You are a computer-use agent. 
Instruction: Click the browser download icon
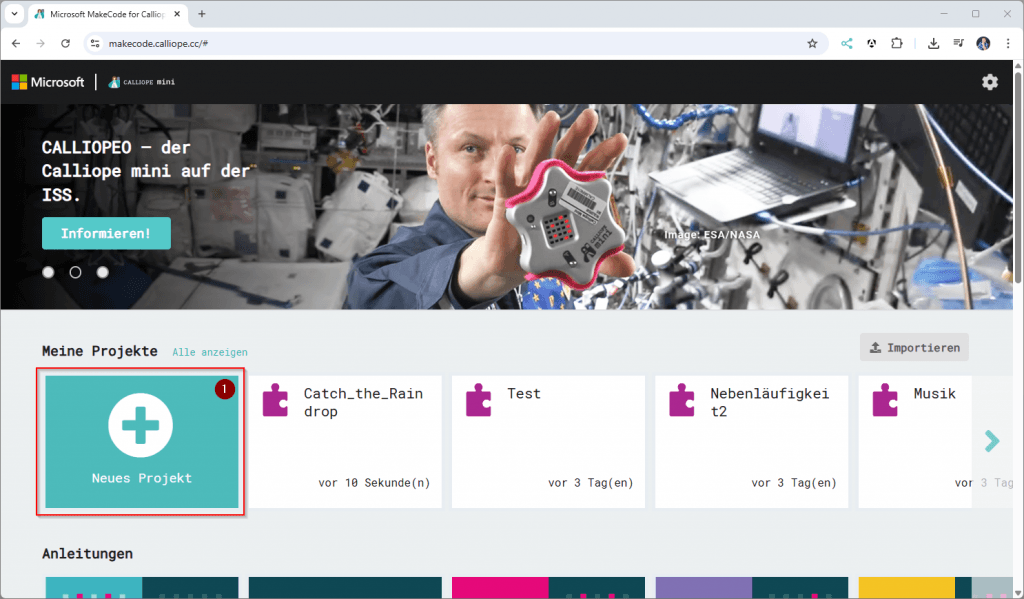tap(932, 43)
